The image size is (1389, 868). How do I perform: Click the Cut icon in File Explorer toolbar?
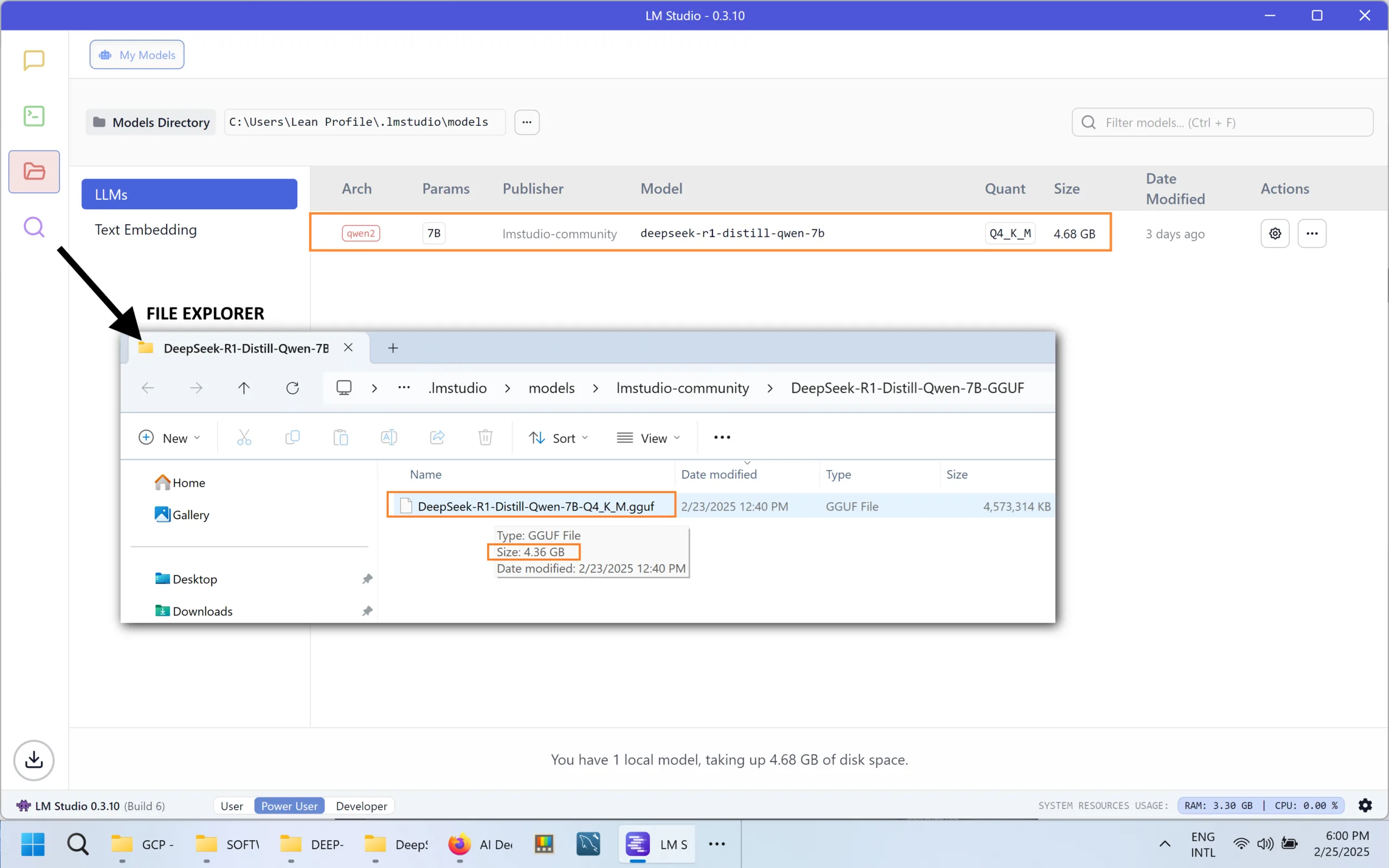[244, 437]
